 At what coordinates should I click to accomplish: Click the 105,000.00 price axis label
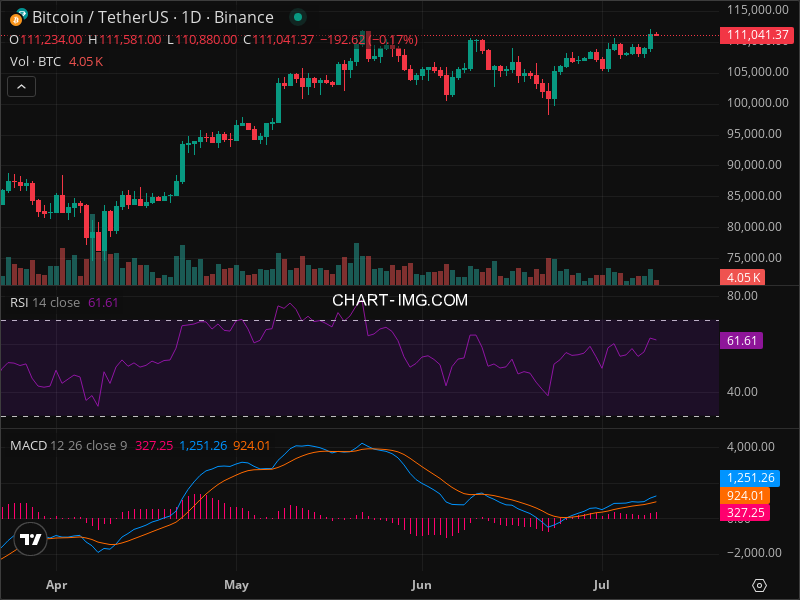pyautogui.click(x=758, y=71)
